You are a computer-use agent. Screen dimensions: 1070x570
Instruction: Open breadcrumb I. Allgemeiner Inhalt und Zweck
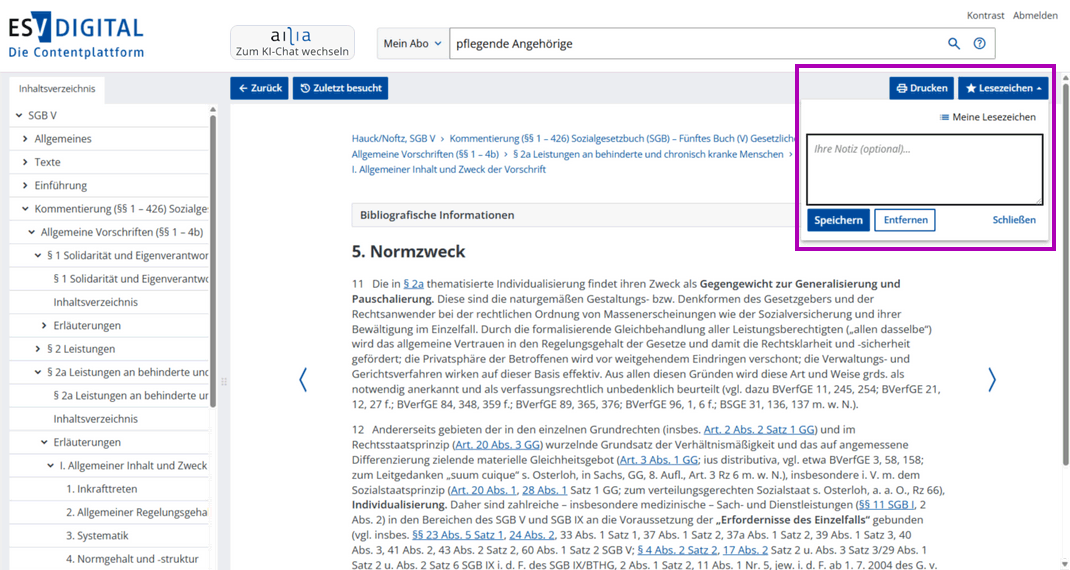tap(449, 169)
